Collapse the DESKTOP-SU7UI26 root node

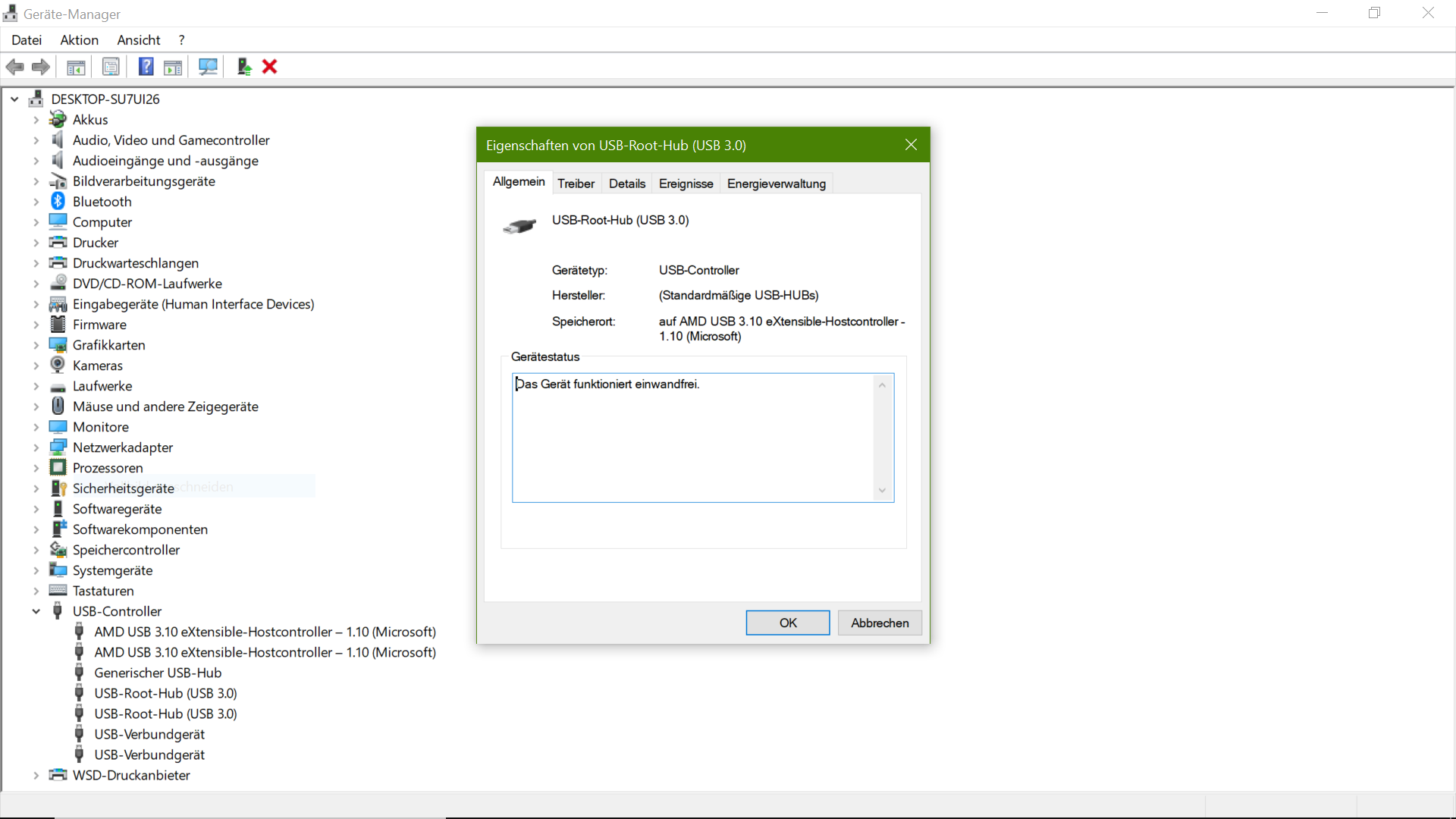14,99
